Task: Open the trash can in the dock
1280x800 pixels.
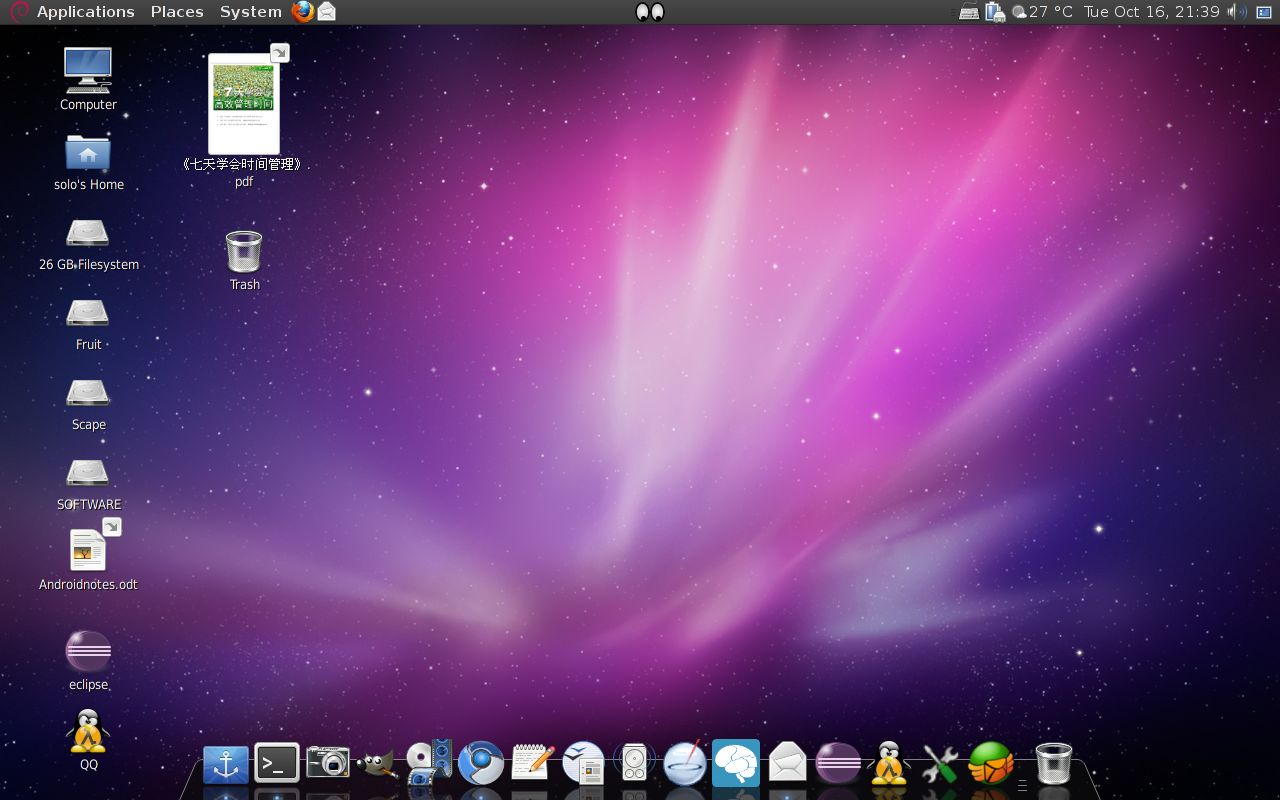Action: [x=1053, y=763]
